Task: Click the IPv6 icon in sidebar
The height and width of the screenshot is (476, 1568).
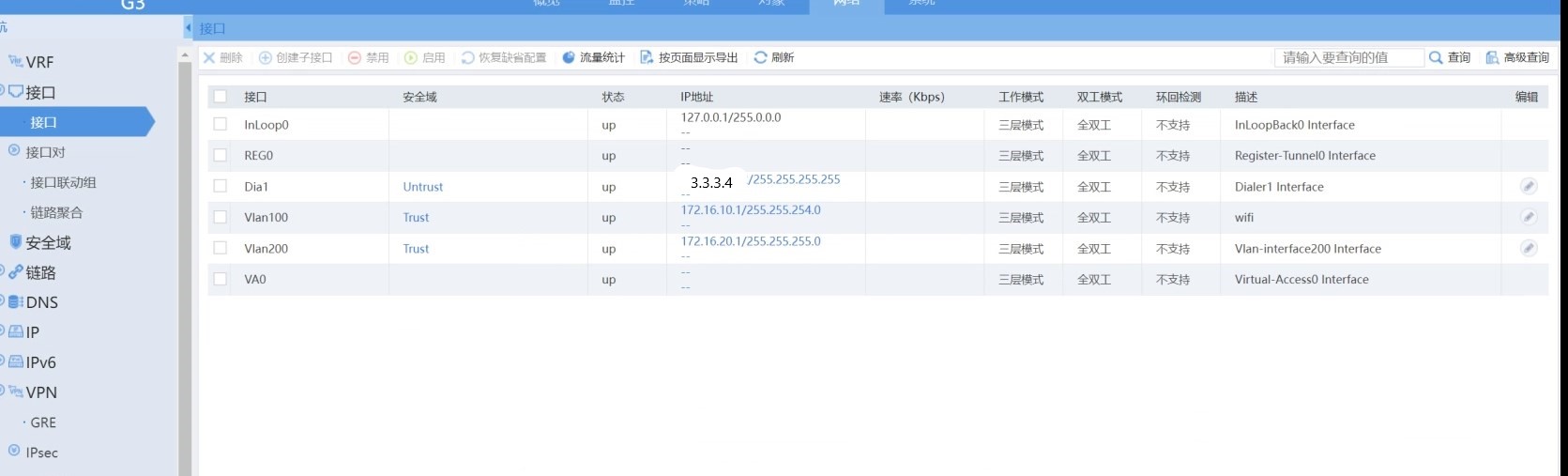Action: click(16, 361)
